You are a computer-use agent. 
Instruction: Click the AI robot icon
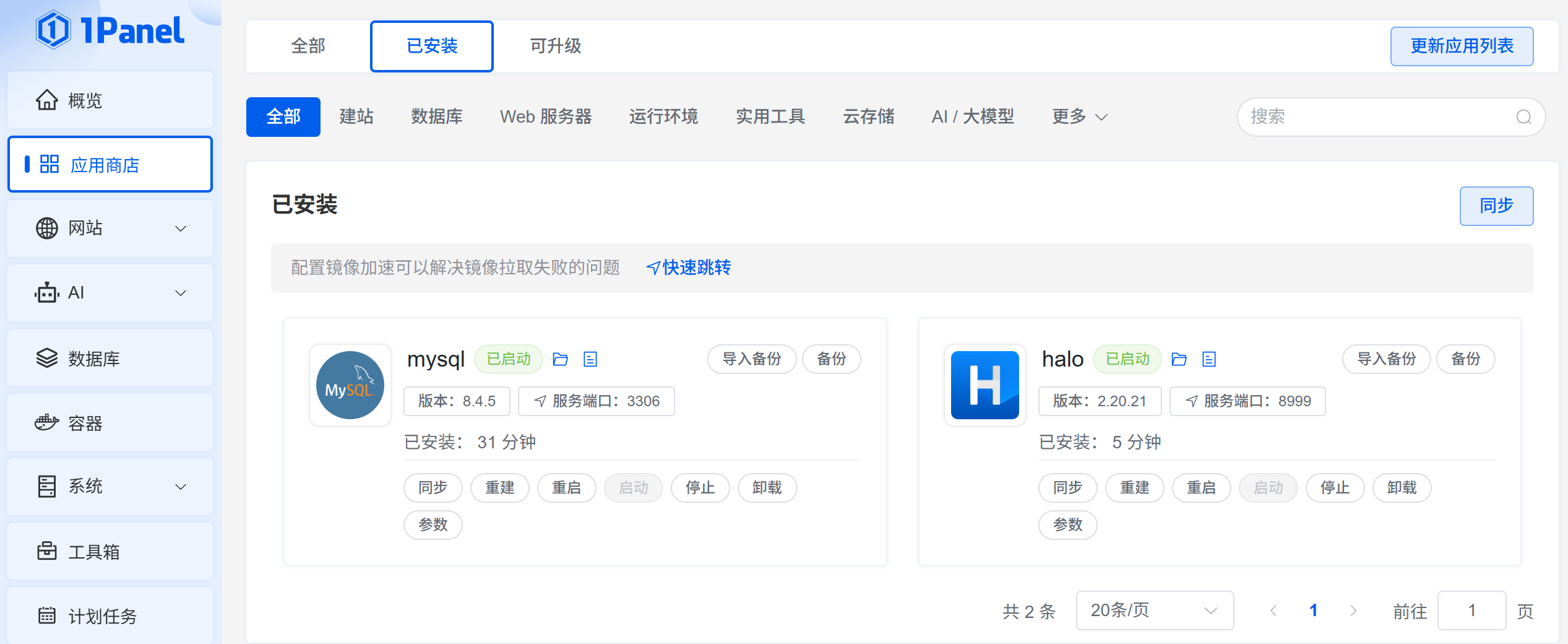point(47,292)
